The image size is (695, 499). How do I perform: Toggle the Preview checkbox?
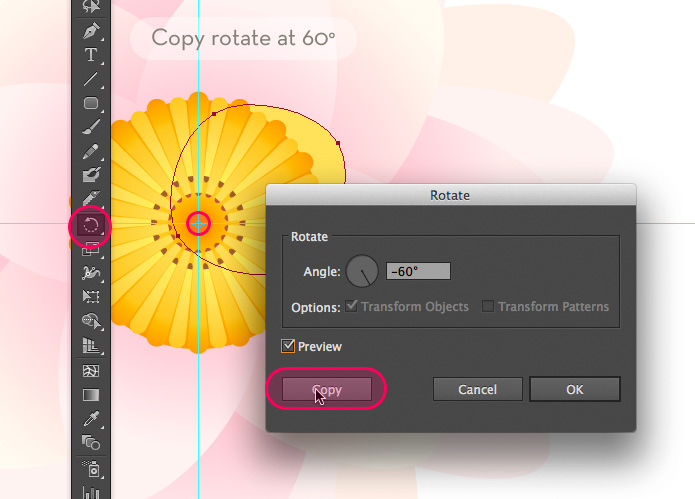288,346
